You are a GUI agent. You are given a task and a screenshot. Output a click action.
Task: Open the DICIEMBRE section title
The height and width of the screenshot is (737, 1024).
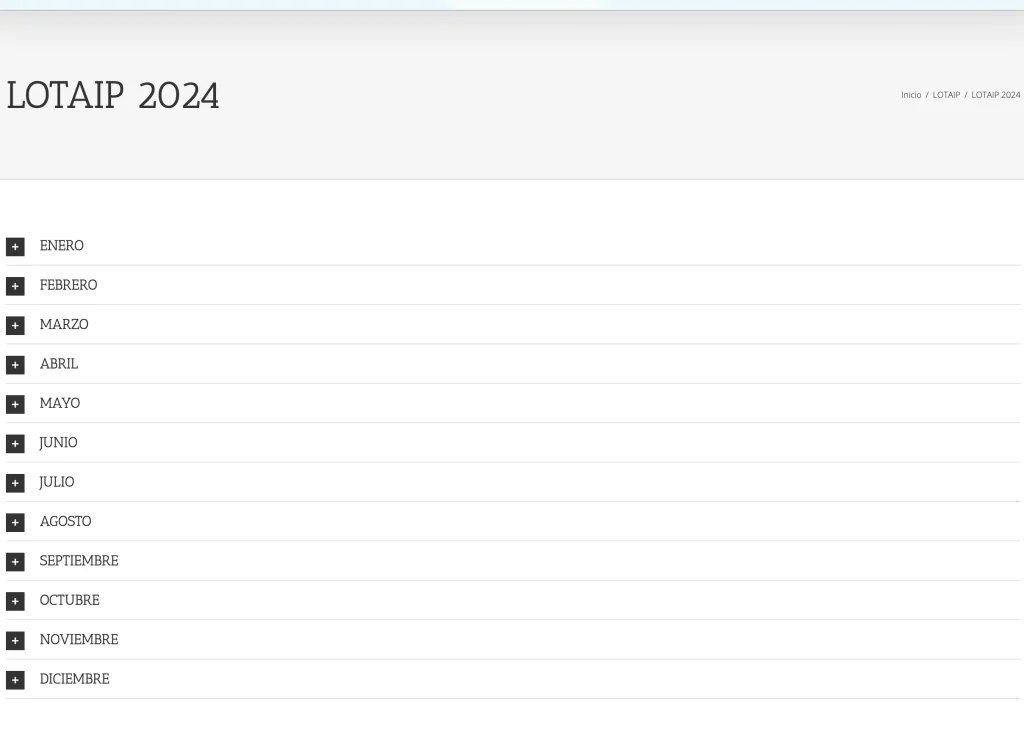tap(74, 679)
